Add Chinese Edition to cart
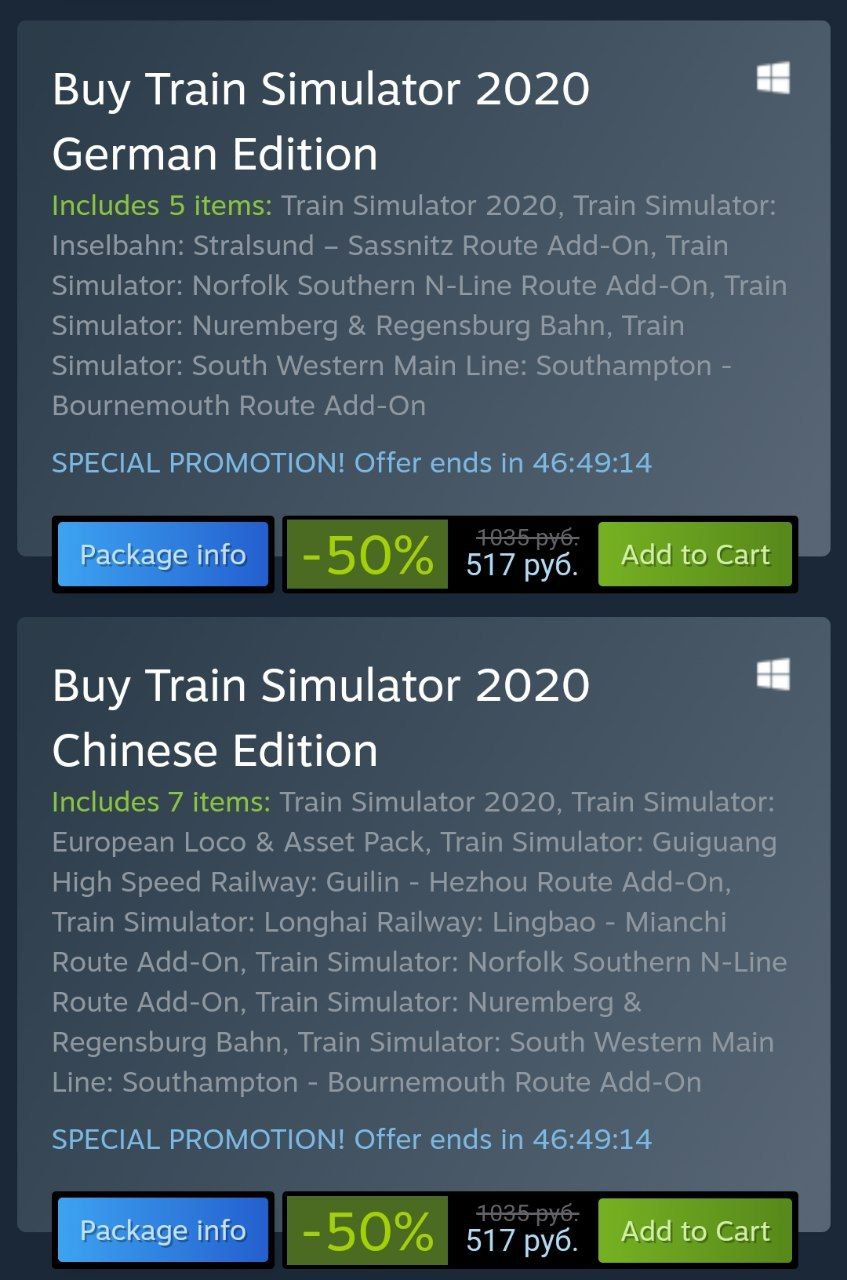Screen dimensions: 847x1280 click(695, 1230)
